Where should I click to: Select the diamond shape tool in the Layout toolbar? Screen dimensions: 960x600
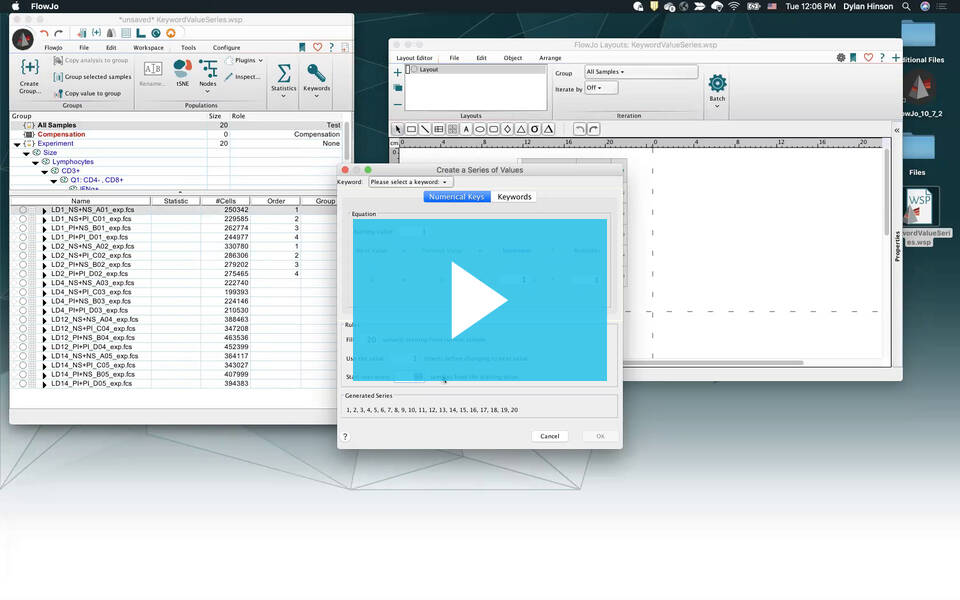coord(507,129)
